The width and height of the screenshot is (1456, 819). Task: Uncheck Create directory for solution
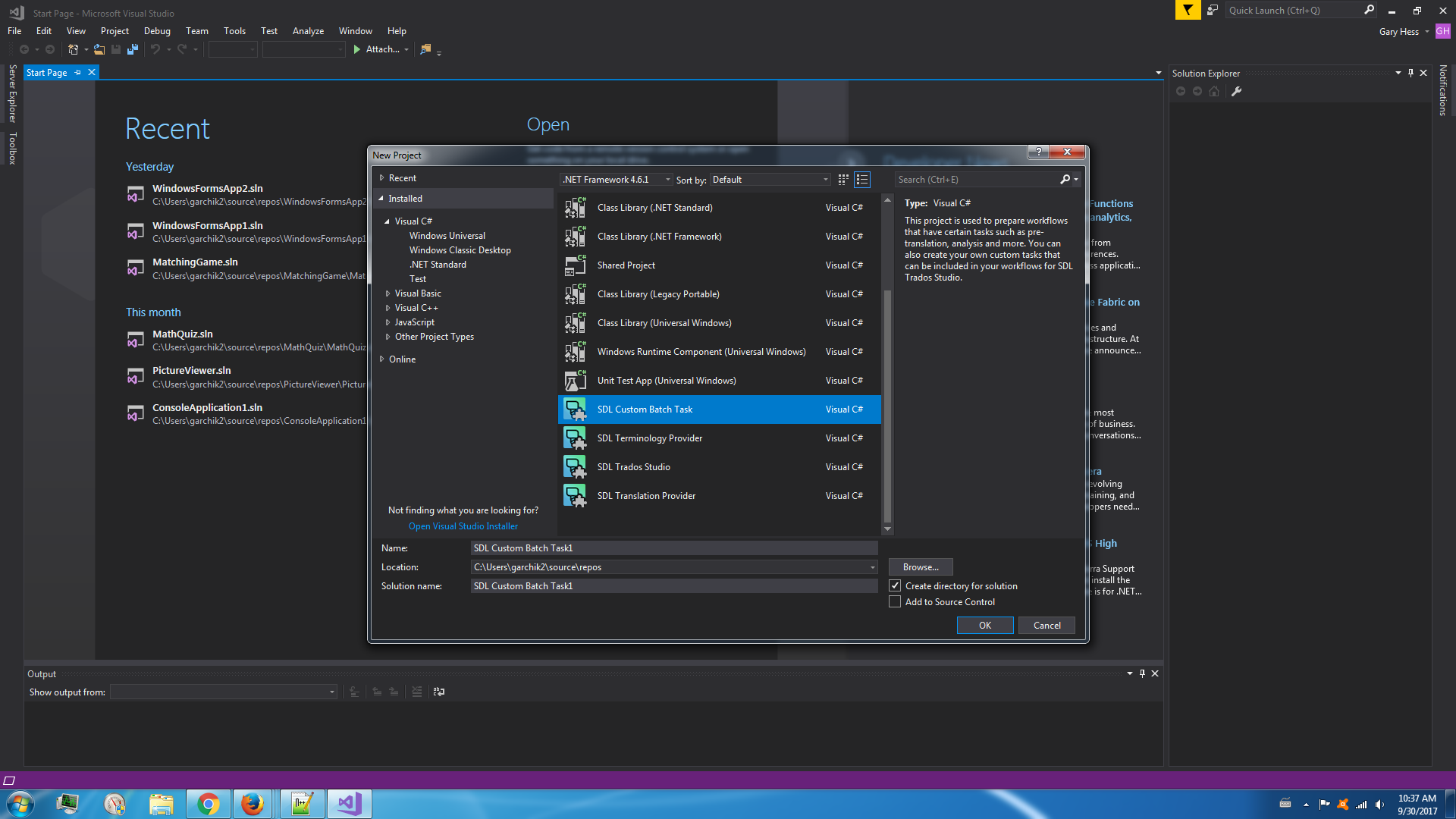tap(895, 586)
